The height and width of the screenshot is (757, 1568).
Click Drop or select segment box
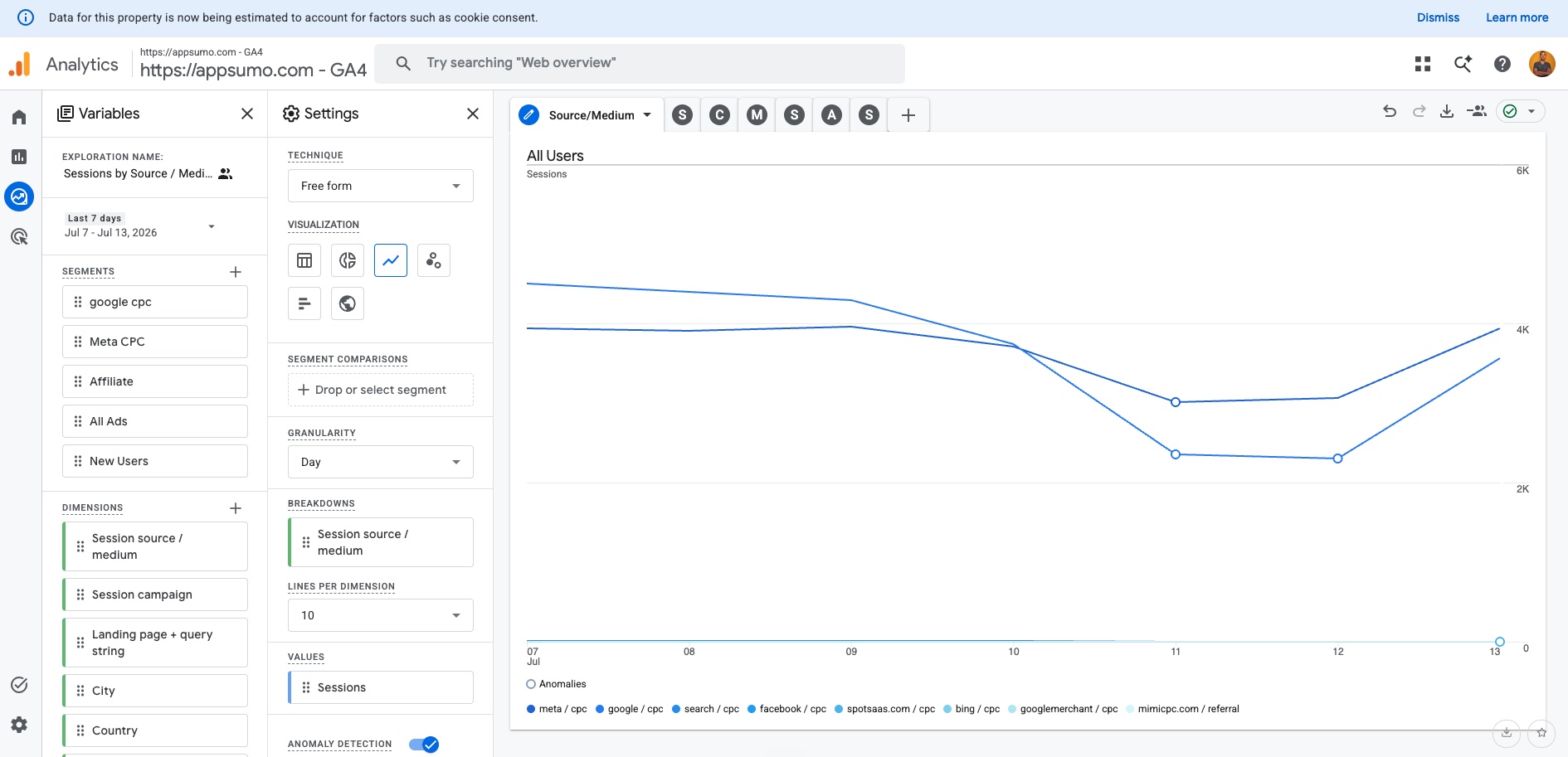[x=381, y=390]
